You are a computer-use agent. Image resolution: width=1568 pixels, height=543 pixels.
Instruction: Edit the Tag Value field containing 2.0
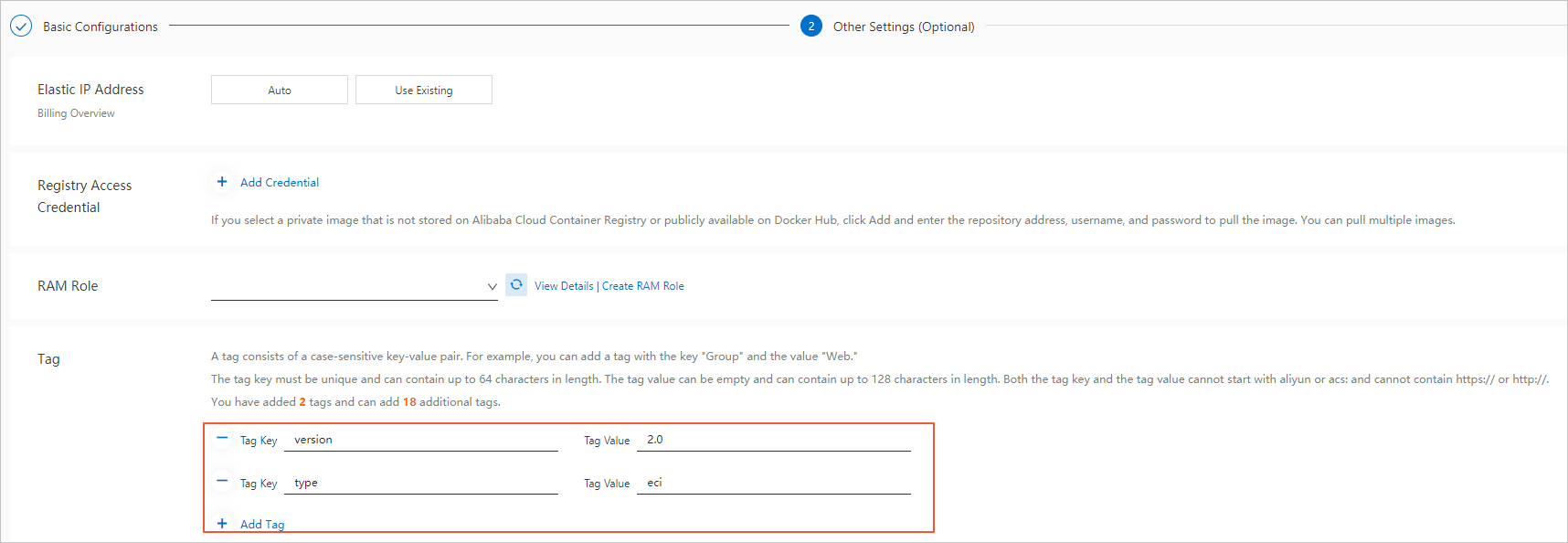pyautogui.click(x=774, y=440)
